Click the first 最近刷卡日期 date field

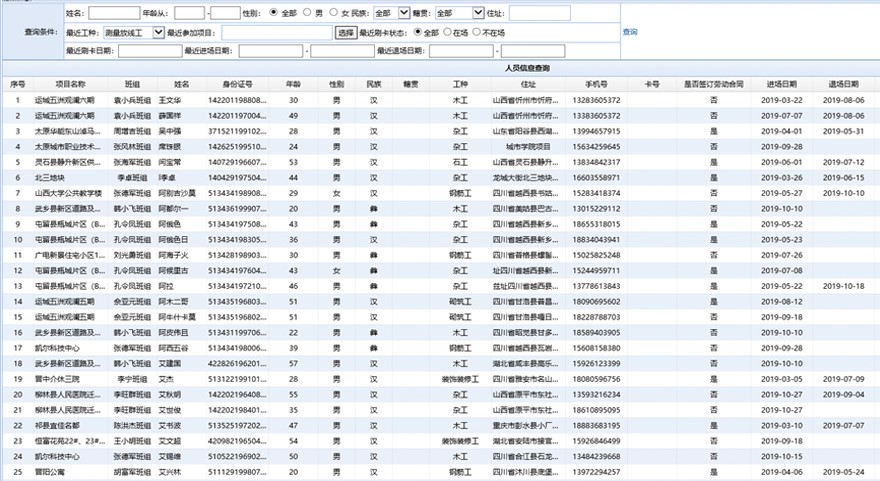coord(146,51)
